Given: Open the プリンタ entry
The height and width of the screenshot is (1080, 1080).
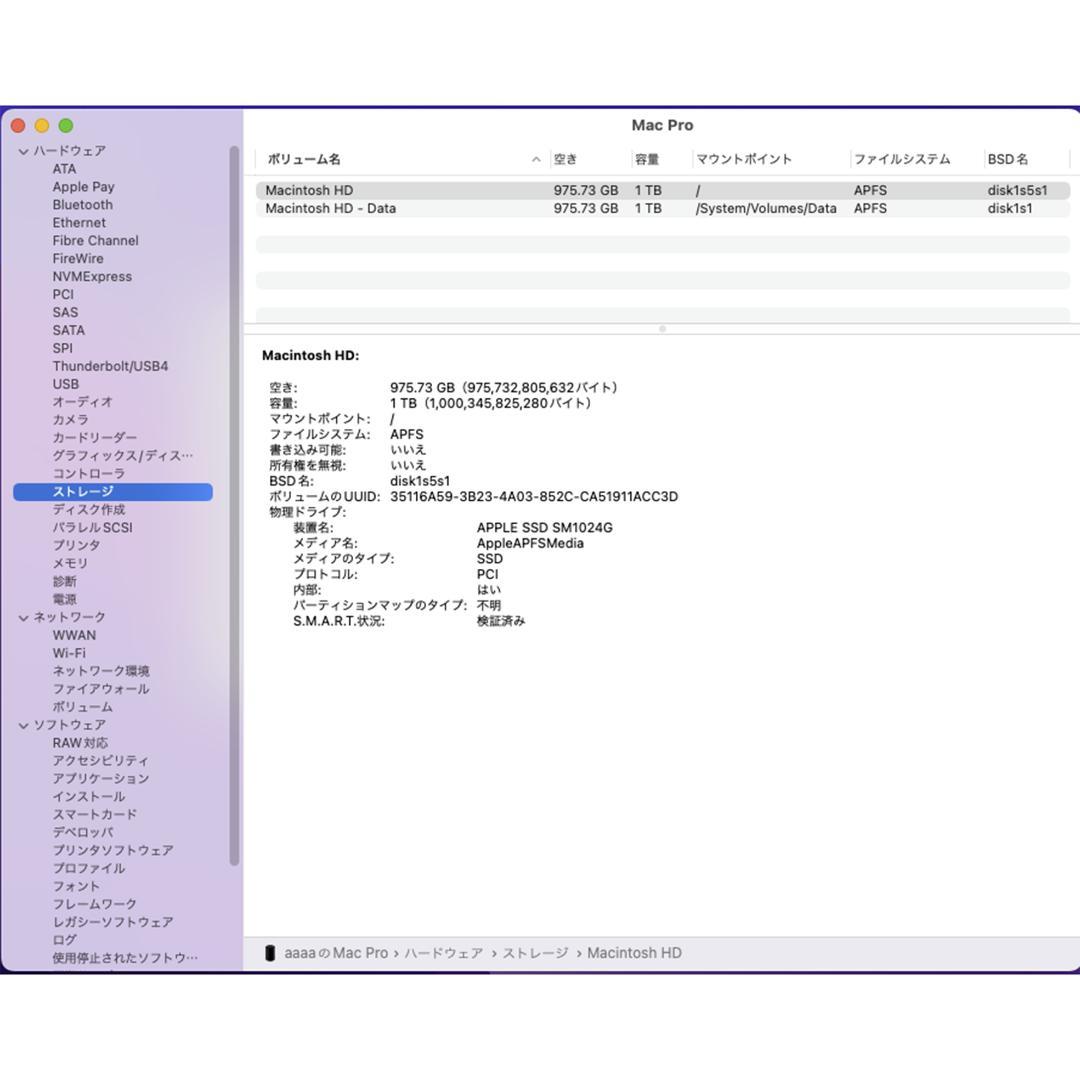Looking at the screenshot, I should coord(76,545).
